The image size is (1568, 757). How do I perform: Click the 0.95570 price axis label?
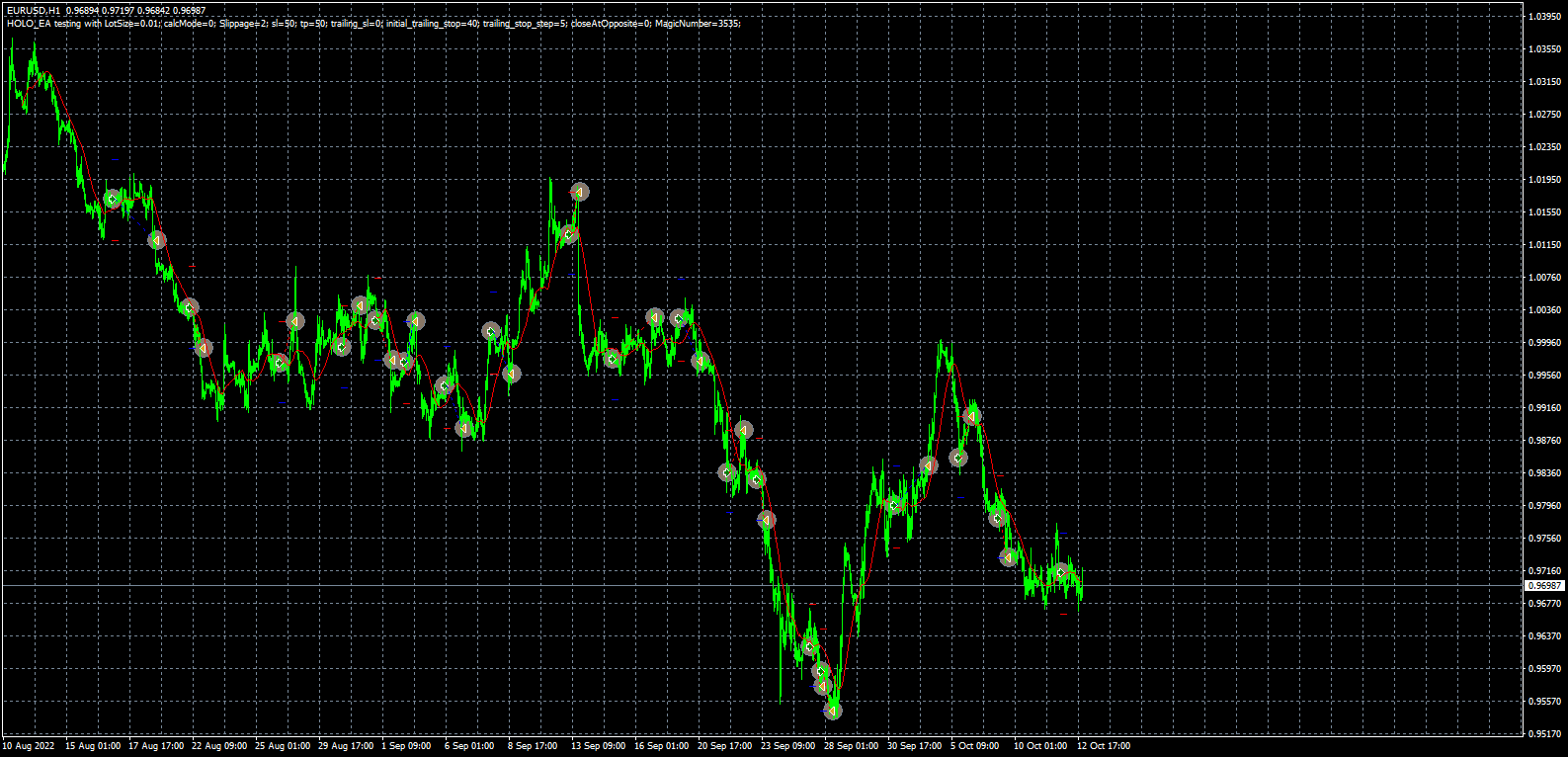pos(1544,702)
